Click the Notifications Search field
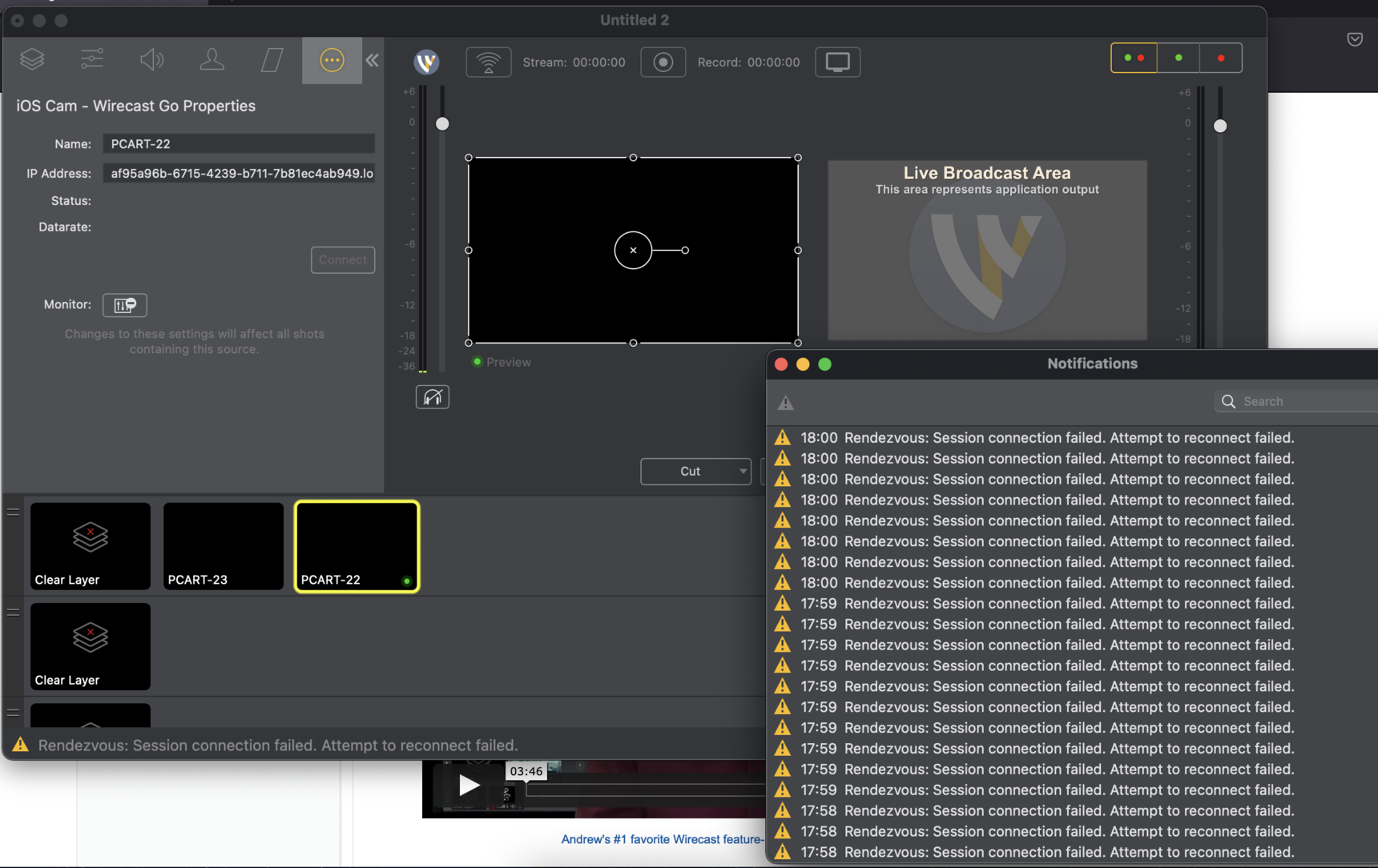The image size is (1378, 868). click(1298, 401)
